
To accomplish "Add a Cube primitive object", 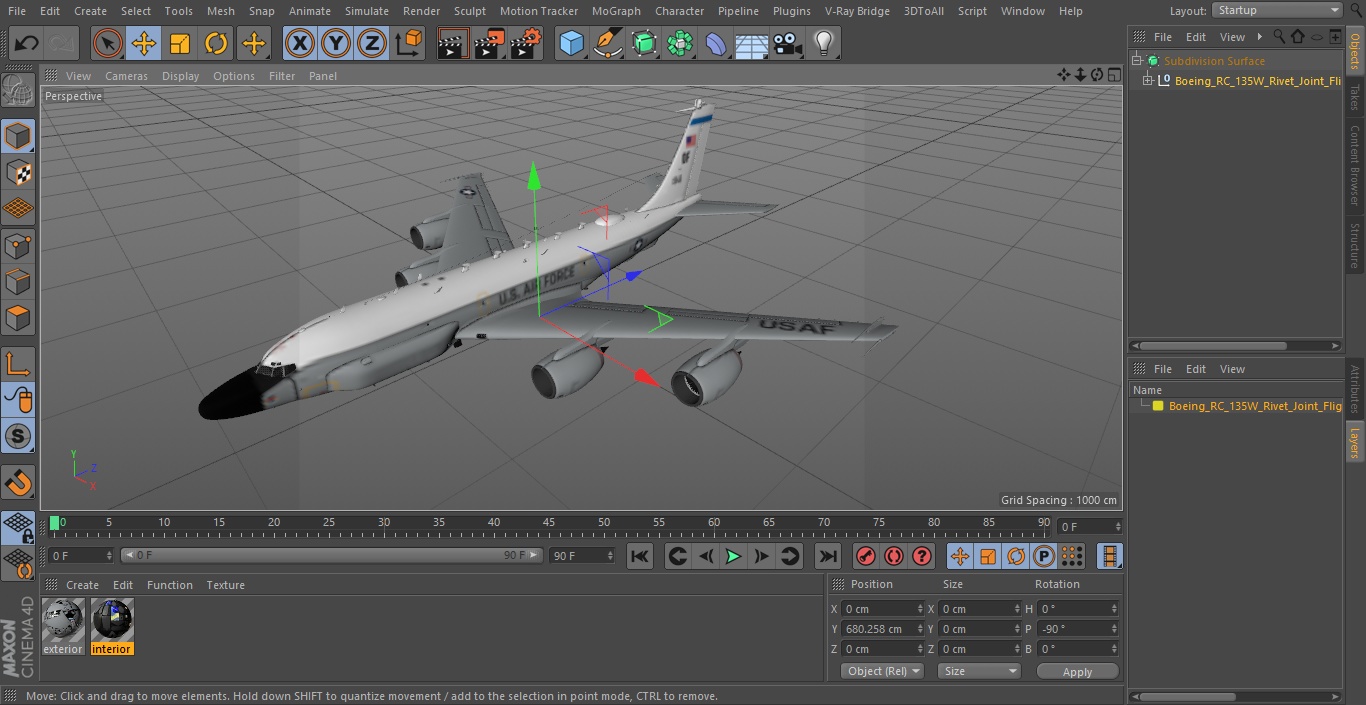I will point(571,43).
